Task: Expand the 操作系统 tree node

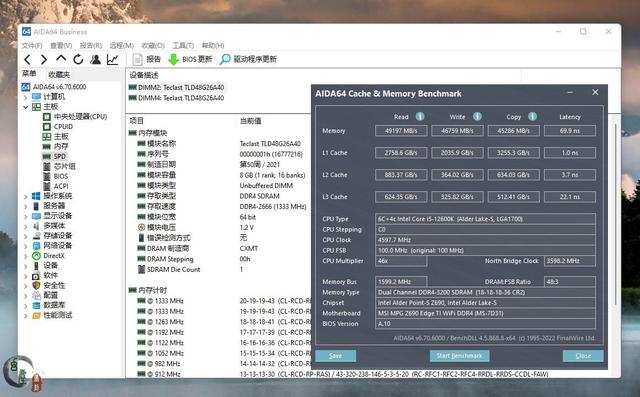Action: click(25, 196)
